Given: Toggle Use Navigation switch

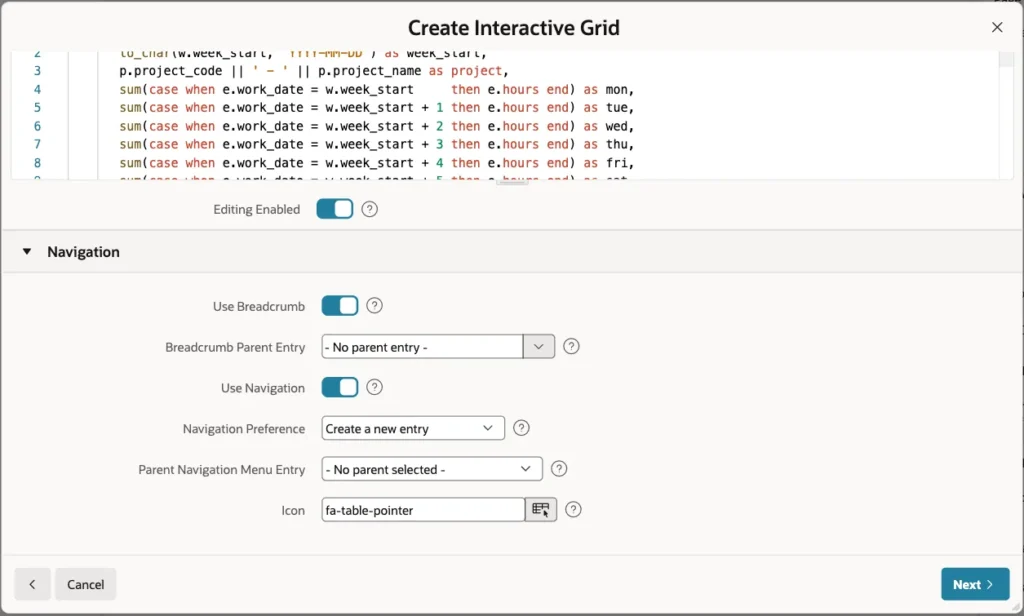Looking at the screenshot, I should pos(340,387).
